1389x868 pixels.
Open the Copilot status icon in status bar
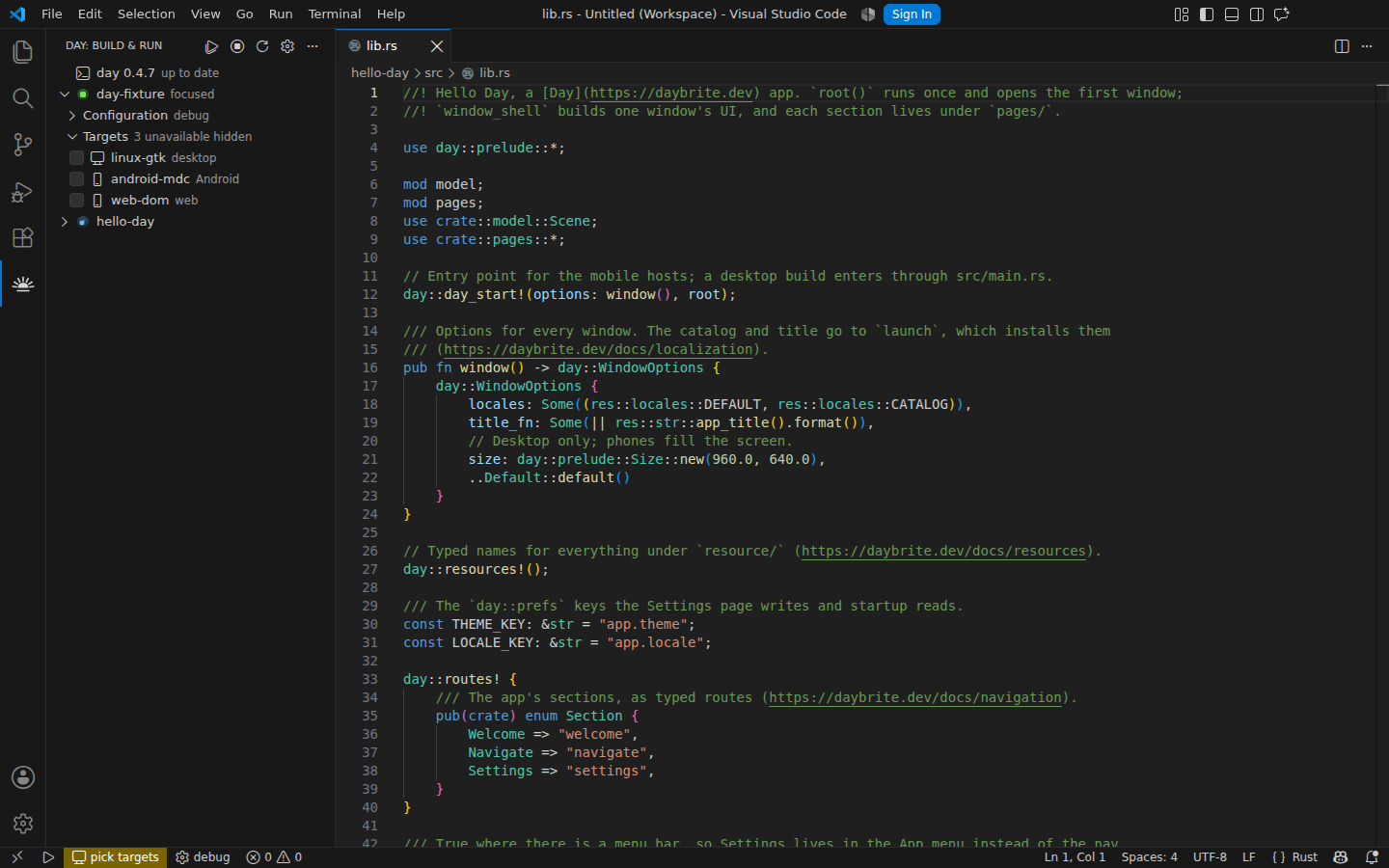tap(1341, 857)
